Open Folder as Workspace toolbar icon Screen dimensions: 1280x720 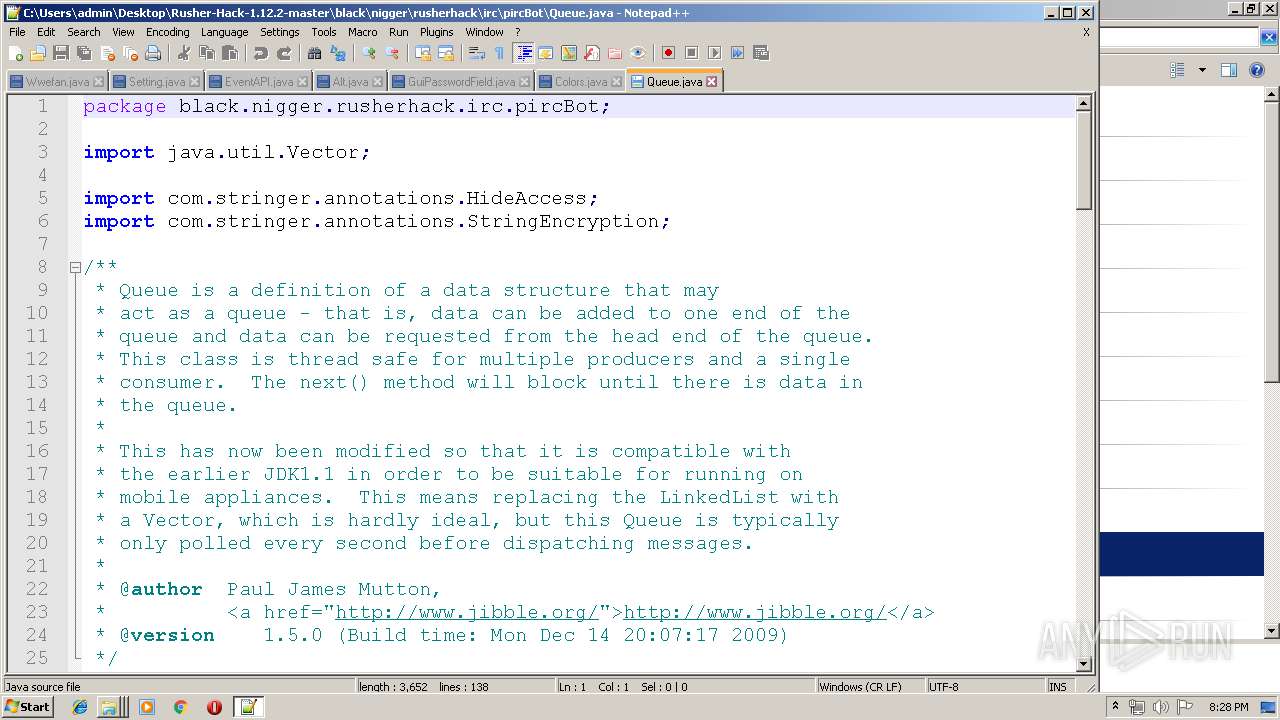pos(615,53)
